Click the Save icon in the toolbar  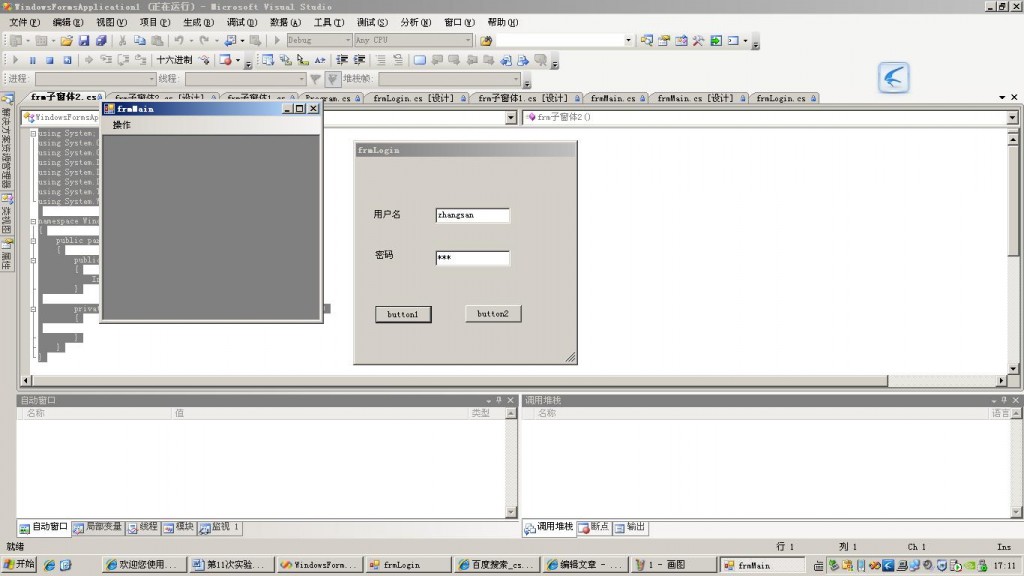pyautogui.click(x=85, y=41)
